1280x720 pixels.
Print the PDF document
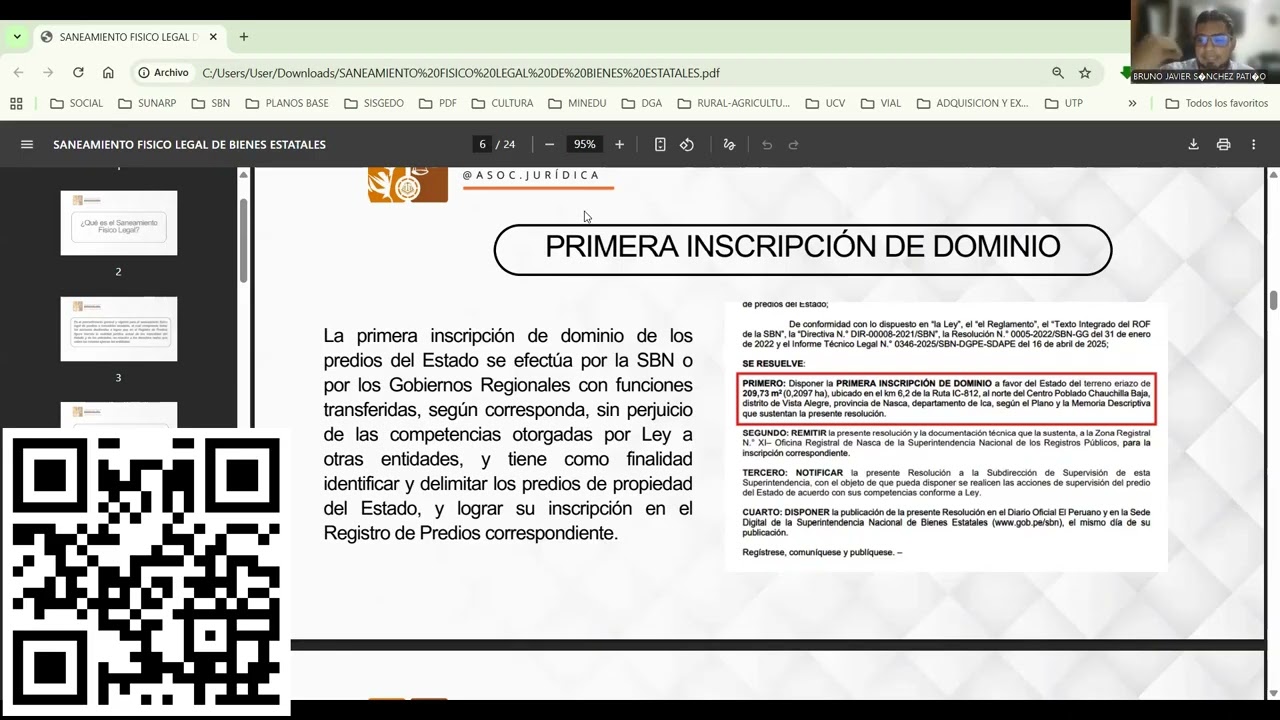click(x=1223, y=144)
